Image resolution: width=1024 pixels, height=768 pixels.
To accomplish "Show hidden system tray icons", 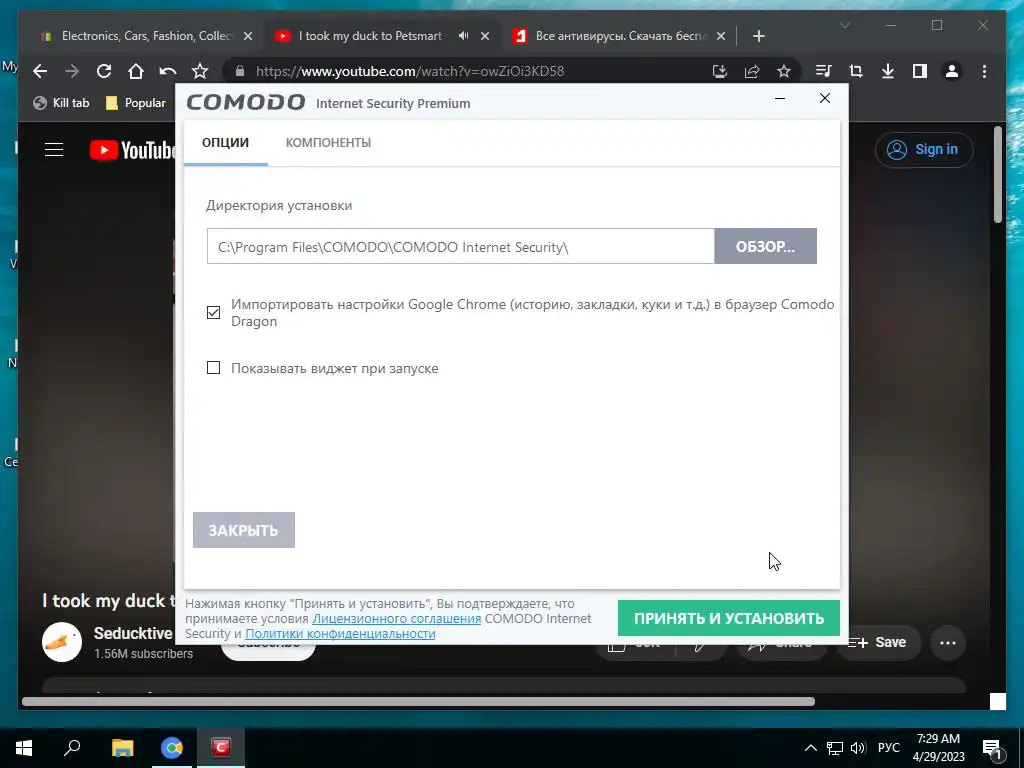I will pyautogui.click(x=810, y=748).
